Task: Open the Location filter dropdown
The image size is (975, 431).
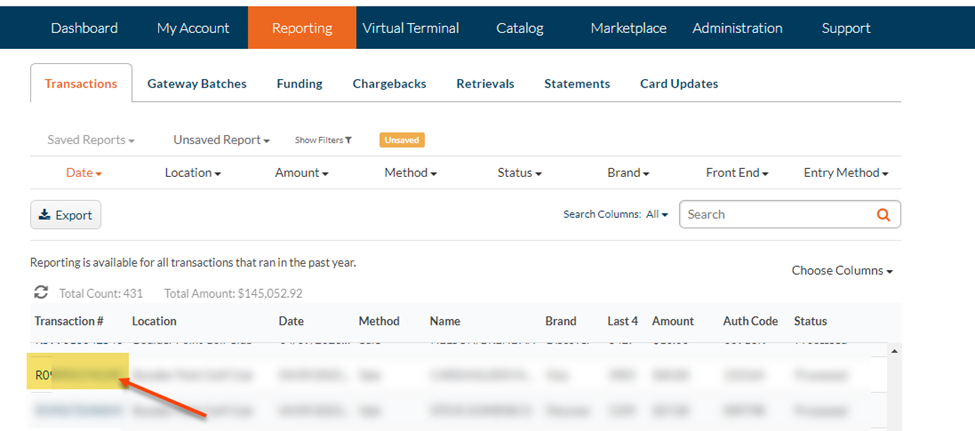Action: point(193,173)
